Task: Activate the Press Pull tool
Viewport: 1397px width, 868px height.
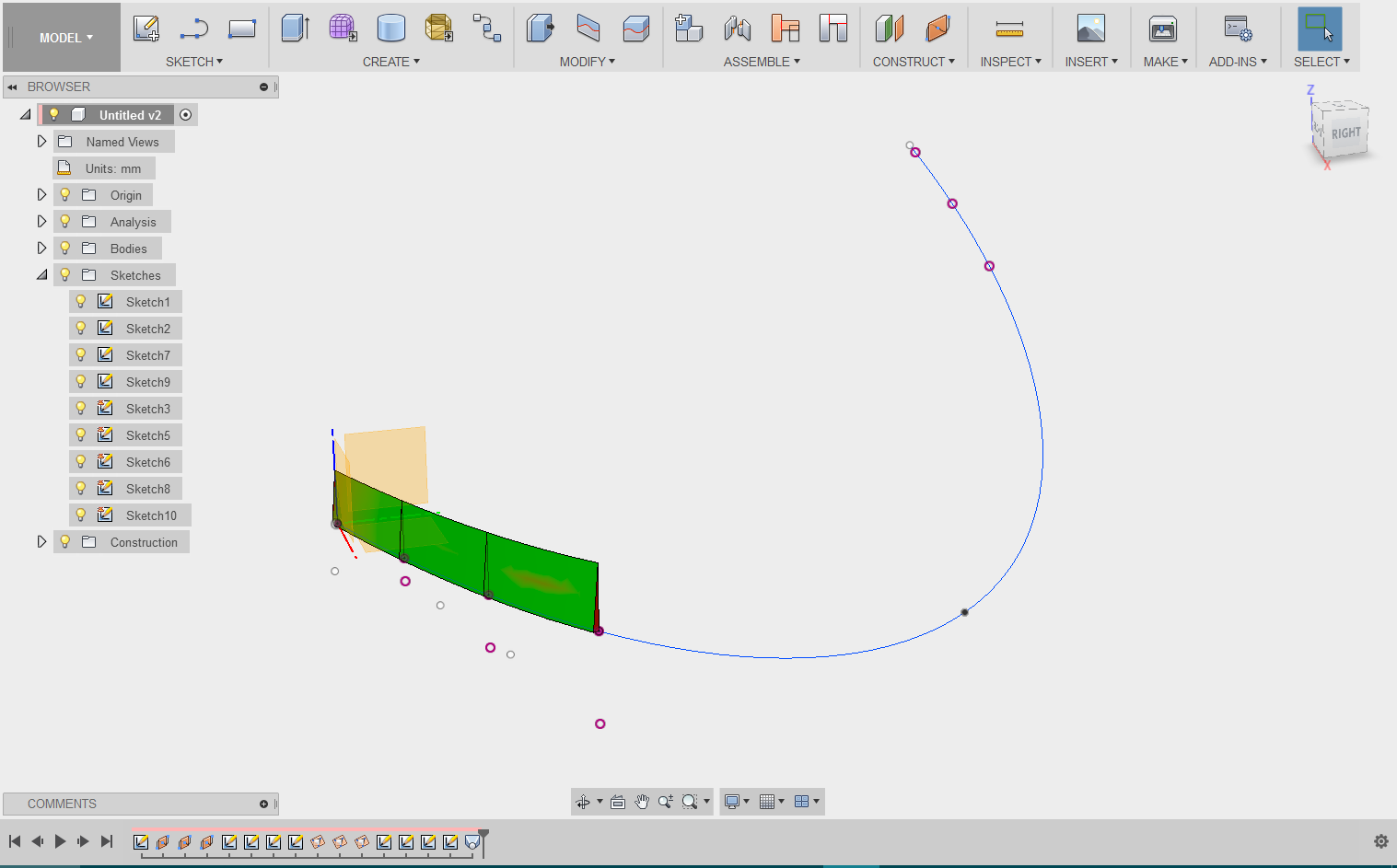Action: (x=540, y=29)
